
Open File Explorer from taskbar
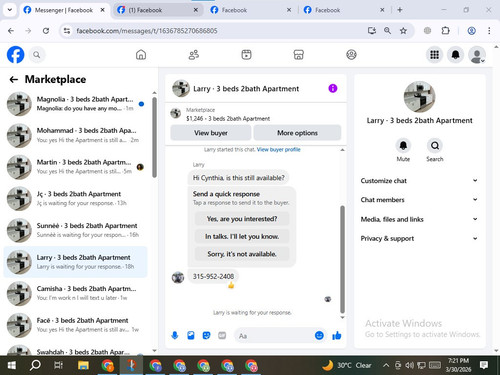pos(83,365)
